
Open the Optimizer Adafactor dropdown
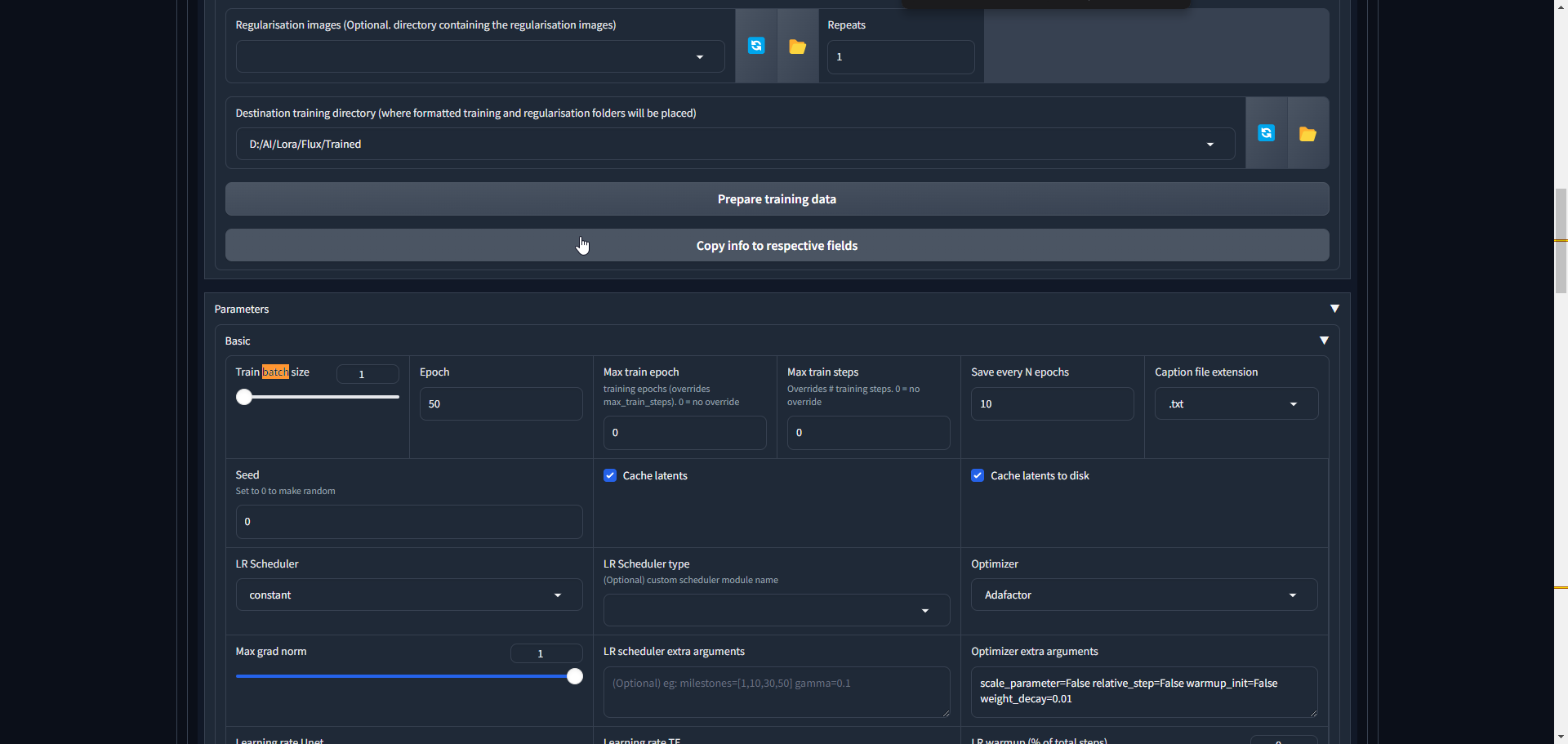click(x=1144, y=595)
